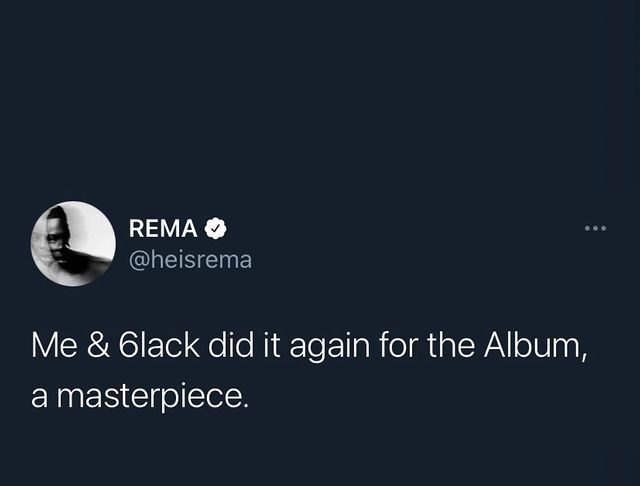Open the @heisrema handle link
Image resolution: width=640 pixels, height=486 pixels.
click(x=191, y=259)
